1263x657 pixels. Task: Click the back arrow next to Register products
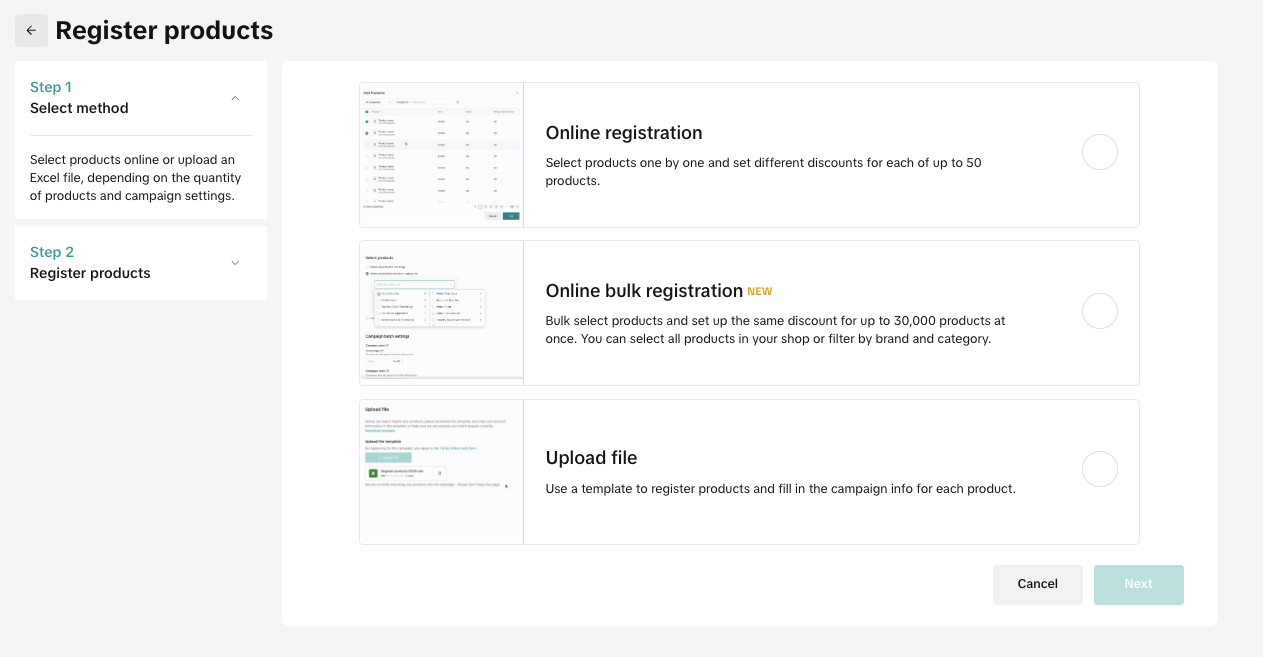(x=31, y=31)
